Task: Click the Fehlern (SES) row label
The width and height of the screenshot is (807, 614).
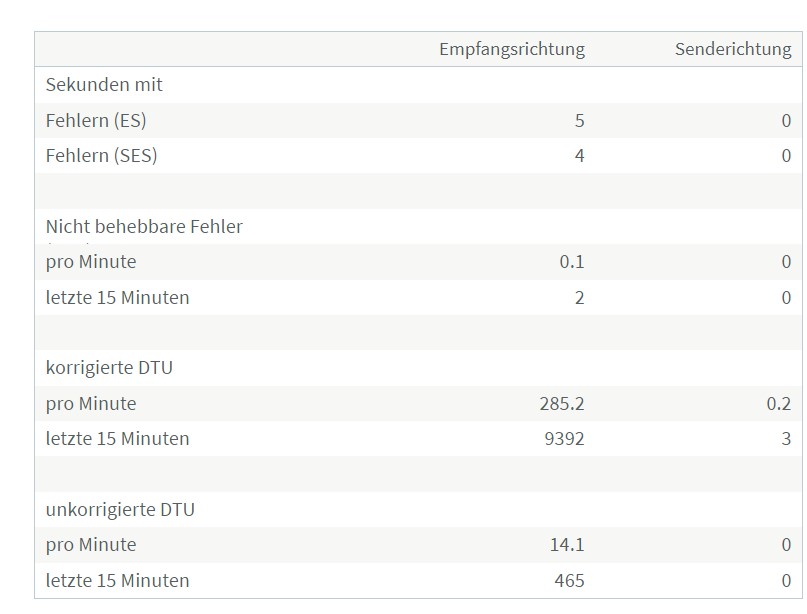Action: [x=101, y=155]
